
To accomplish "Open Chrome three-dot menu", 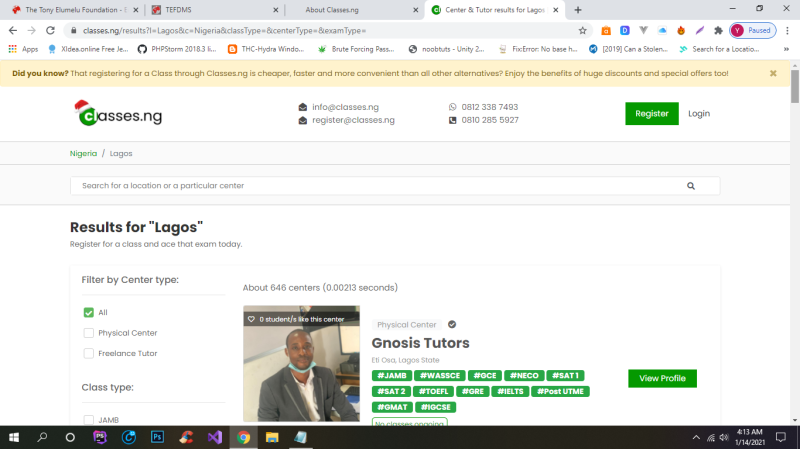I will coord(787,31).
